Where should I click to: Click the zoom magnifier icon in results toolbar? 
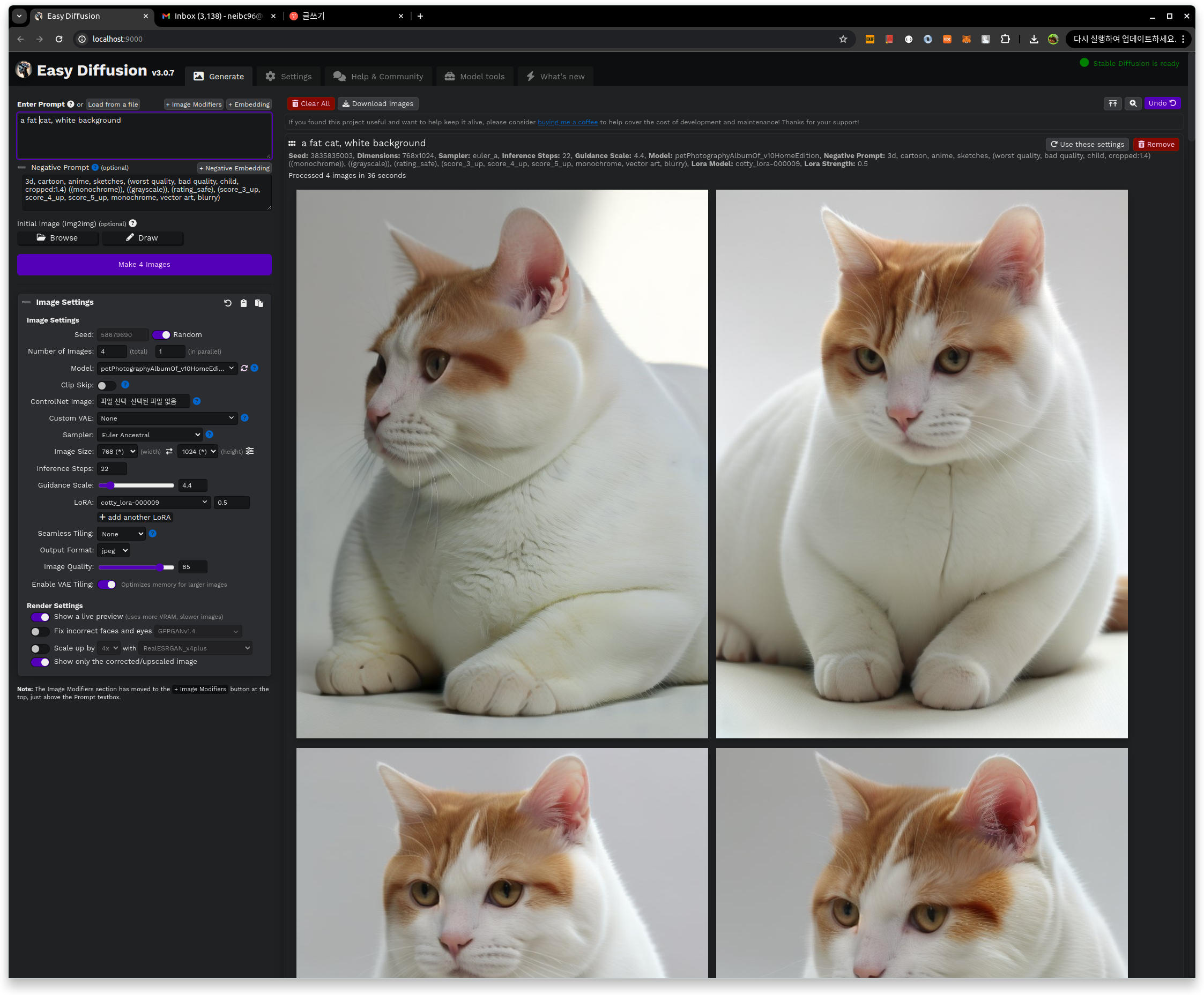[x=1132, y=103]
